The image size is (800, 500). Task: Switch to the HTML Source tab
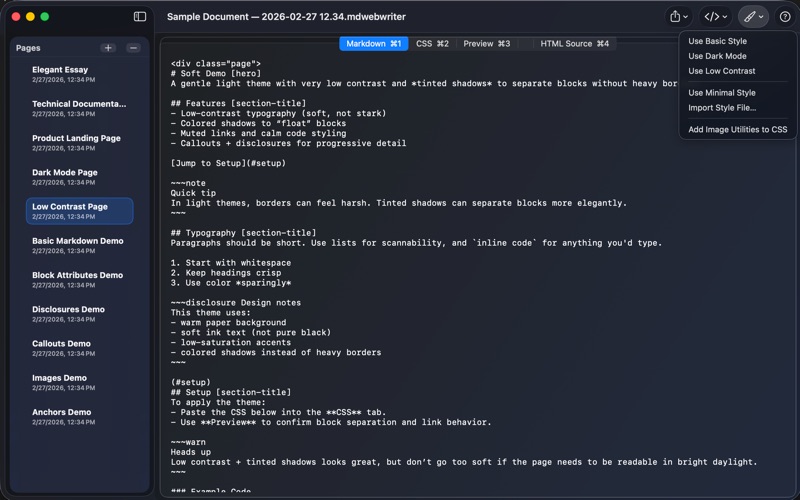coord(574,44)
